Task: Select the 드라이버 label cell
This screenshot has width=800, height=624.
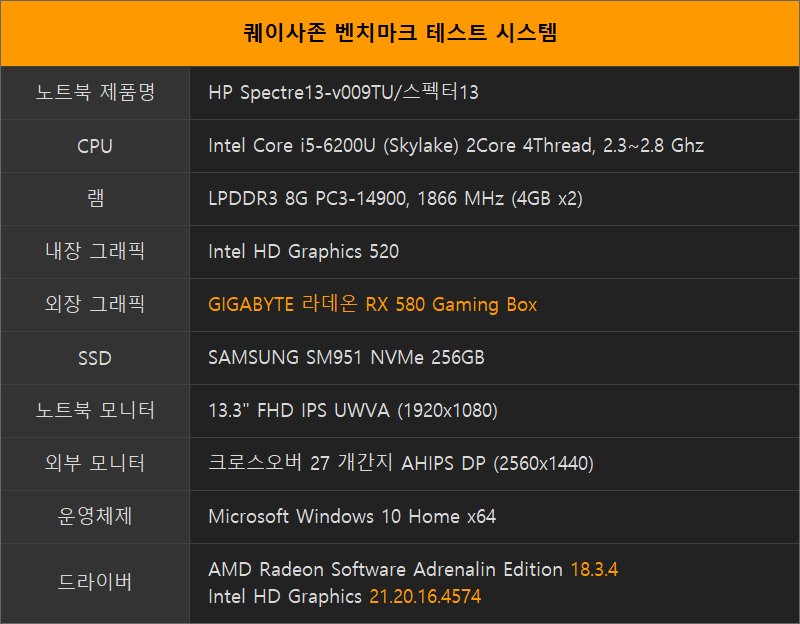Action: point(95,583)
